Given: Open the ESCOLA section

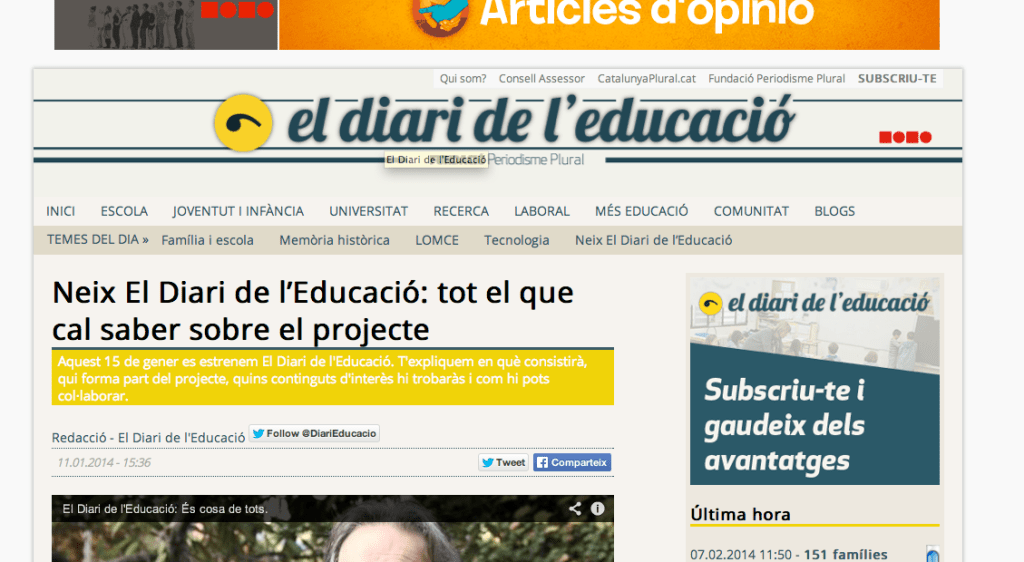Looking at the screenshot, I should (x=124, y=211).
